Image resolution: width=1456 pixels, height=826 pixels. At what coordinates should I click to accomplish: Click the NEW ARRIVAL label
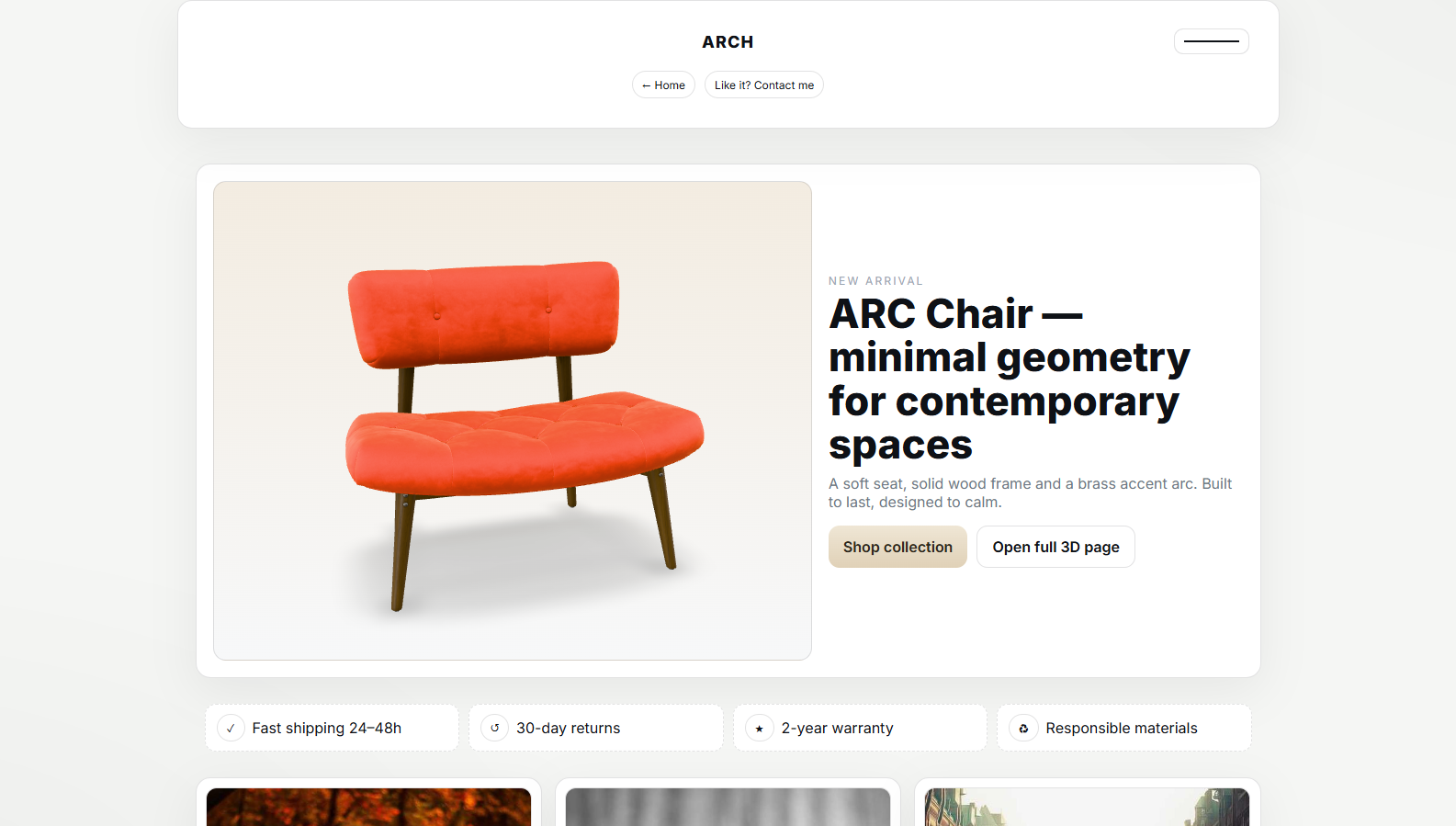point(875,281)
